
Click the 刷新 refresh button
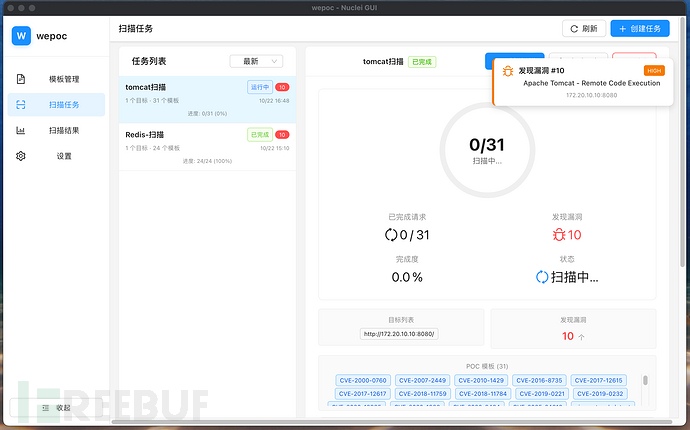coord(584,29)
